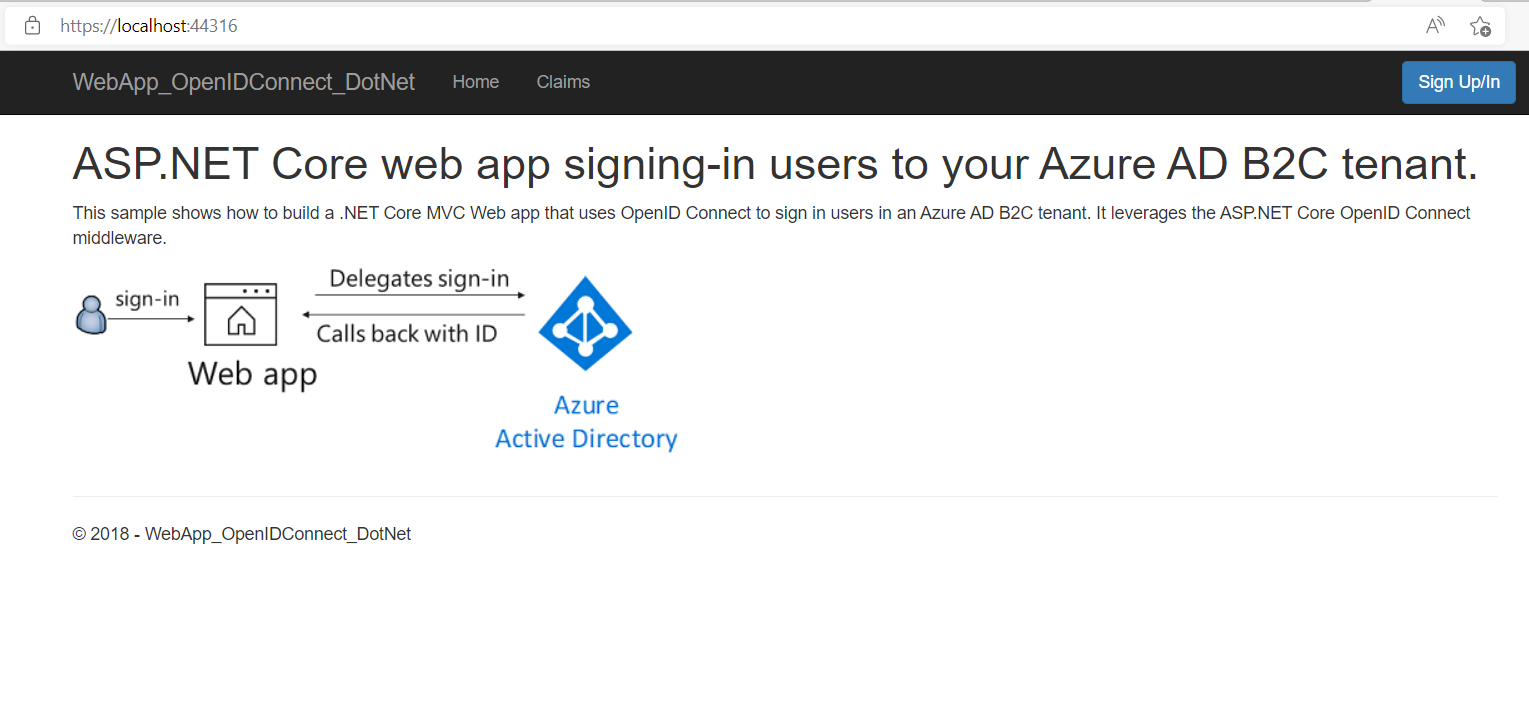Click the padlock site security icon
The width and height of the screenshot is (1529, 718).
34,25
